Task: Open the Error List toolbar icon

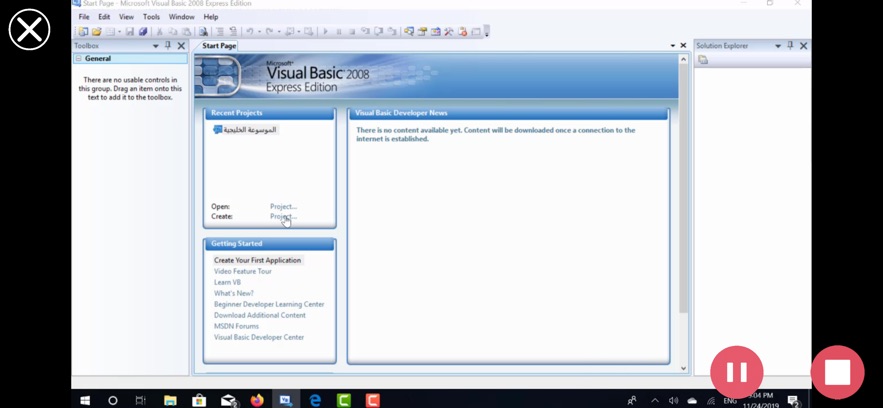Action: [462, 32]
